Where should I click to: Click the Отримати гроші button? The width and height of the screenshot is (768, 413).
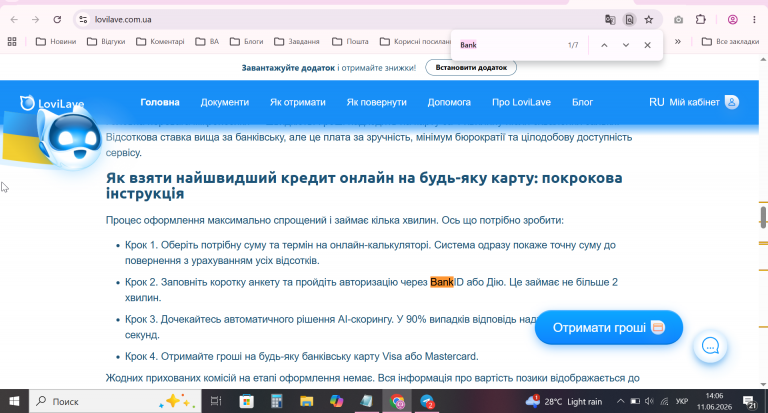click(609, 327)
